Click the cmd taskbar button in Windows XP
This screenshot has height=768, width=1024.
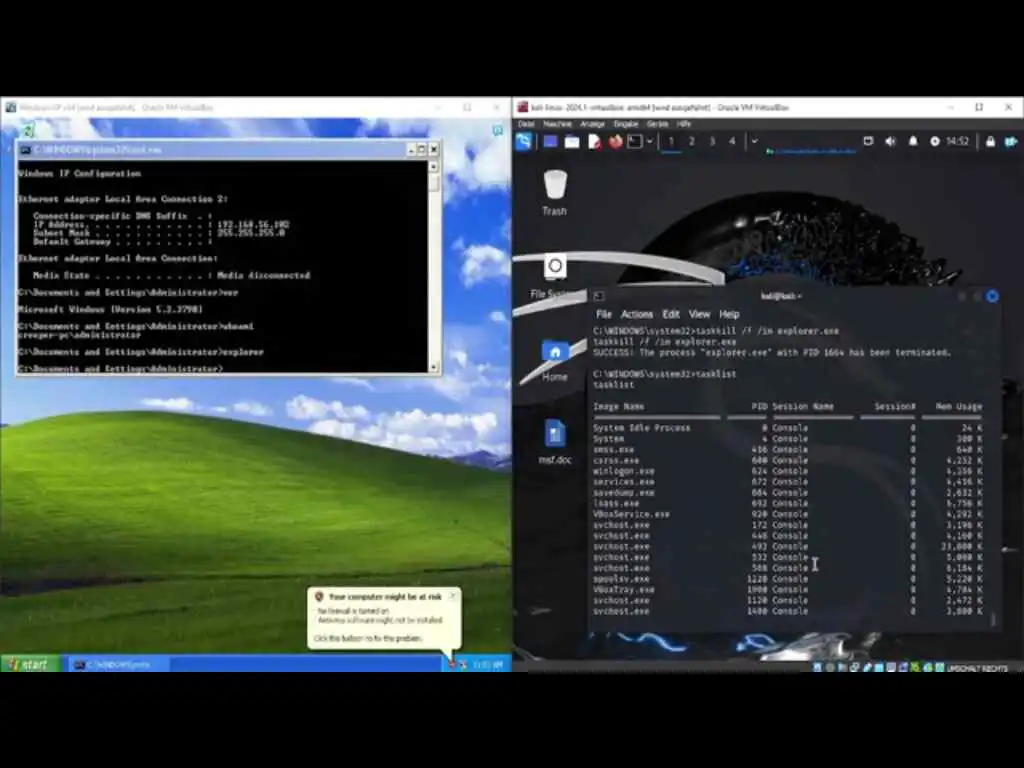[x=118, y=664]
